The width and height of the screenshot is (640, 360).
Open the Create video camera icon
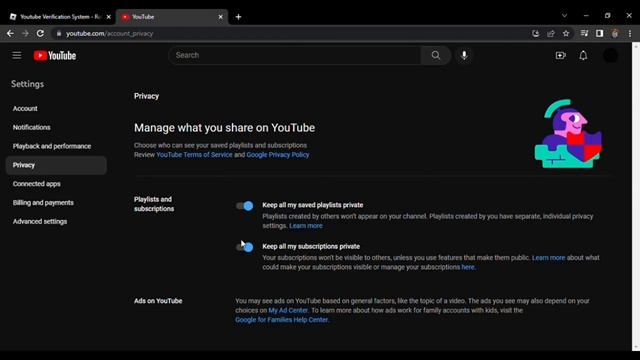tap(560, 55)
